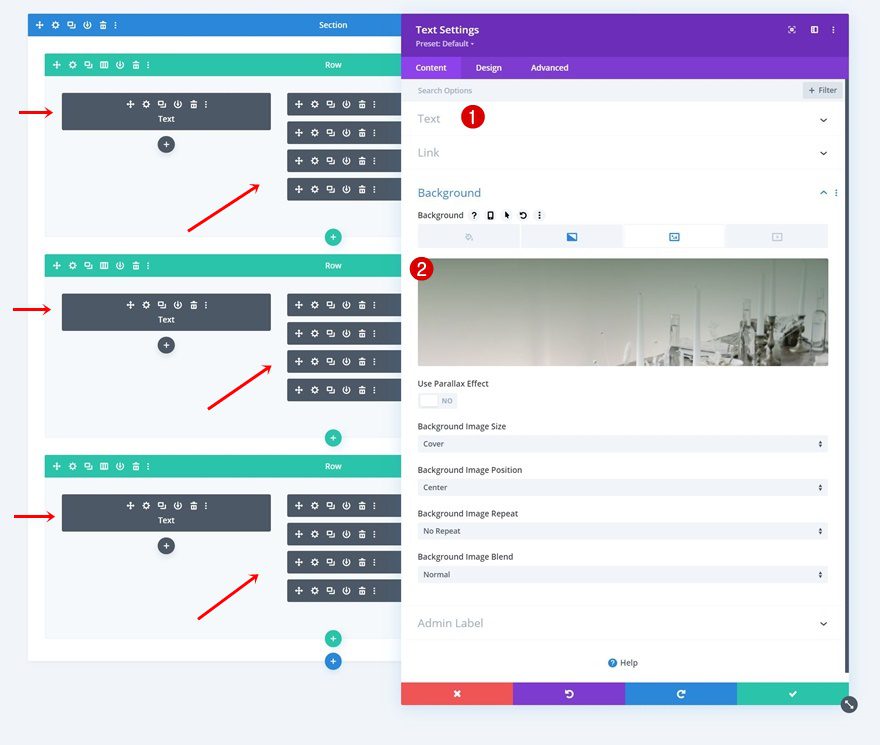Image resolution: width=880 pixels, height=745 pixels.
Task: Open the Background Image Blend dropdown
Action: (x=622, y=574)
